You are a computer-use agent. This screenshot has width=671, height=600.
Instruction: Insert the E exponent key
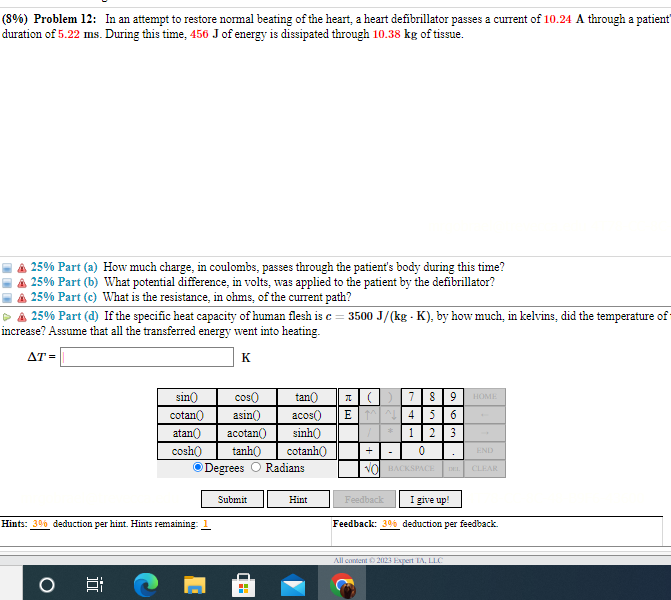tap(348, 415)
